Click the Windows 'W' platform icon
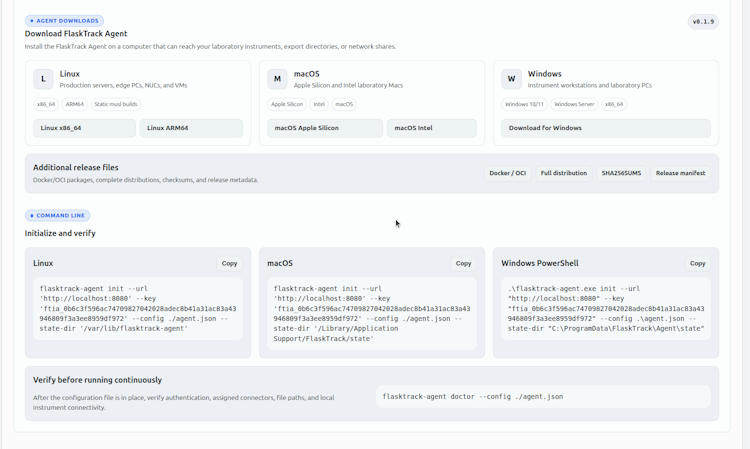Image resolution: width=750 pixels, height=449 pixels. click(x=511, y=79)
